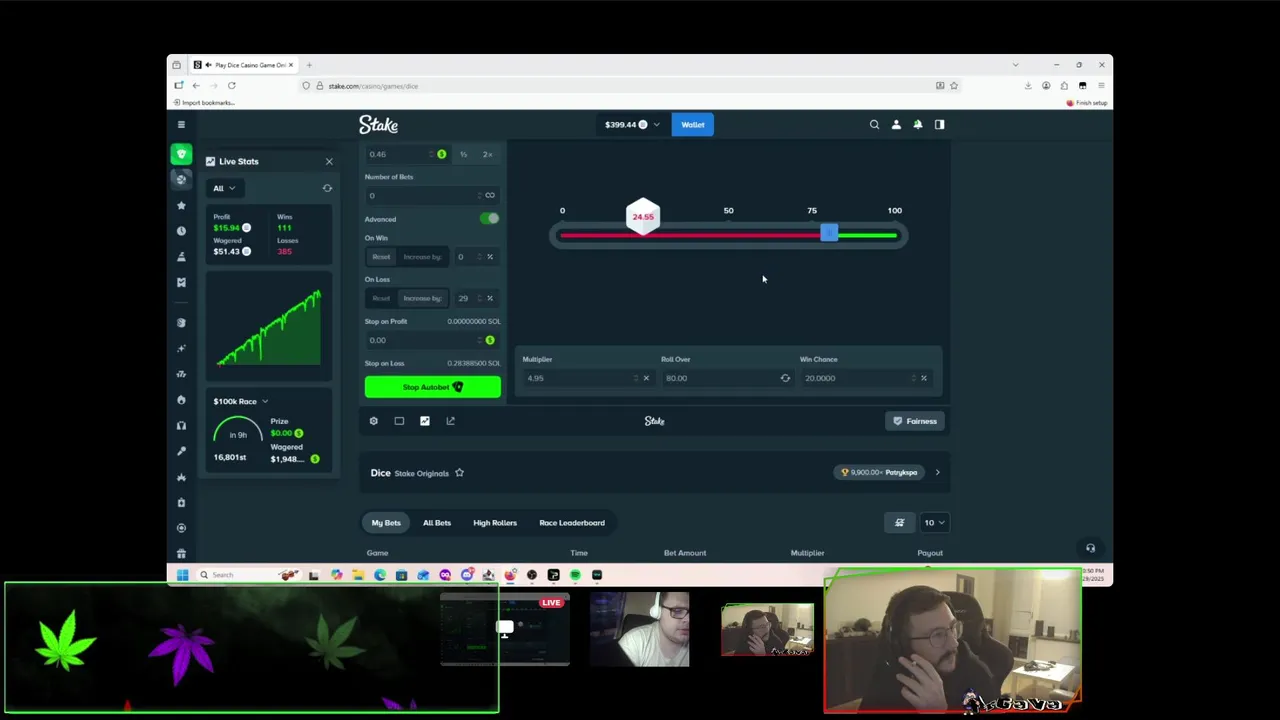Click the Stake logo in header
1280x720 pixels.
(x=378, y=125)
